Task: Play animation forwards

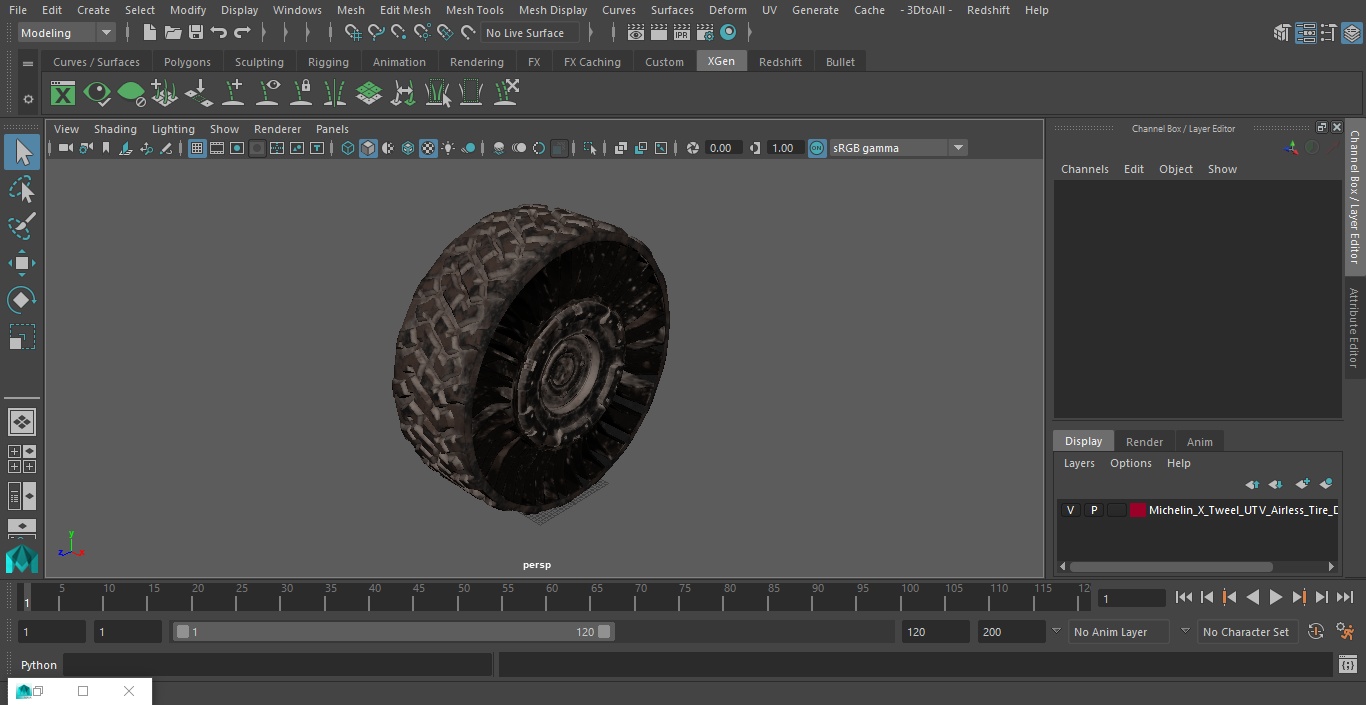Action: [1275, 597]
